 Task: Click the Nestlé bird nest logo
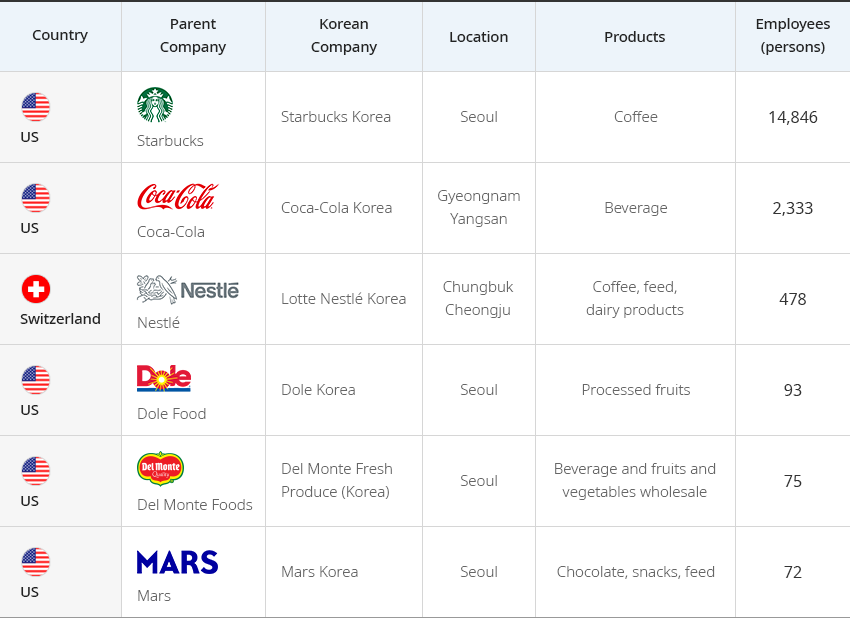[x=188, y=289]
